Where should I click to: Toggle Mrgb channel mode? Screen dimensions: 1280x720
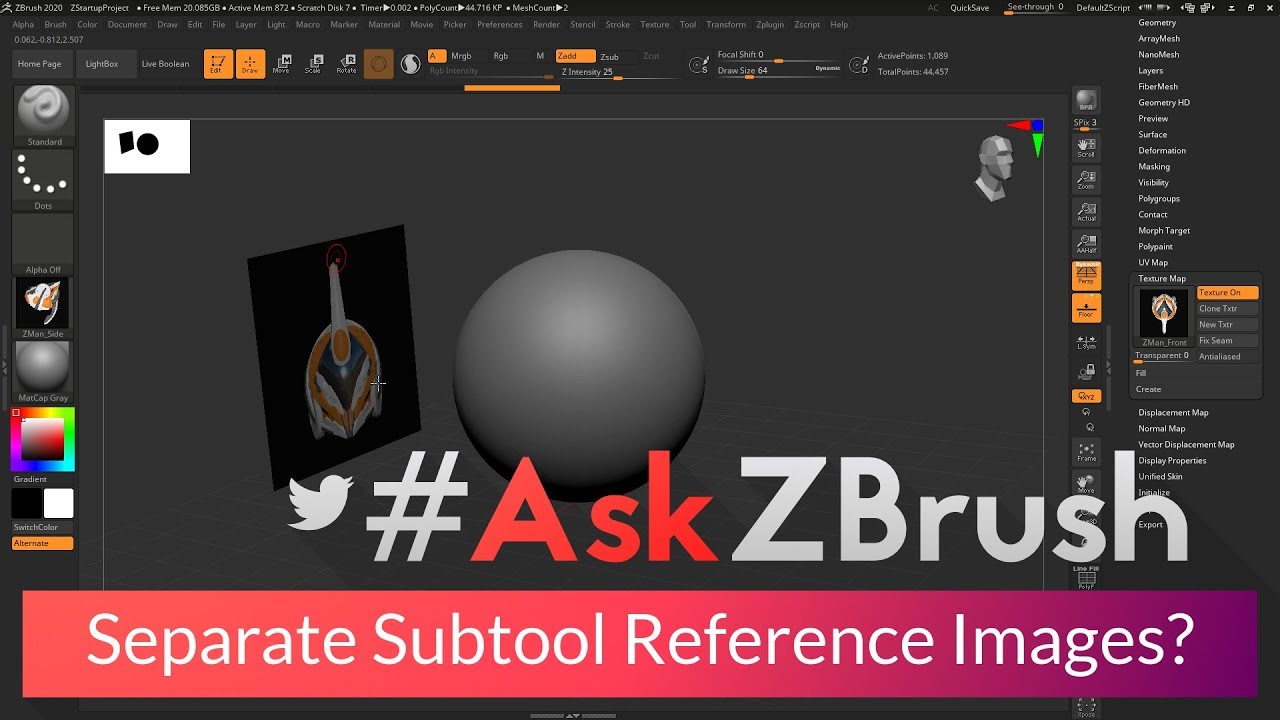(462, 56)
